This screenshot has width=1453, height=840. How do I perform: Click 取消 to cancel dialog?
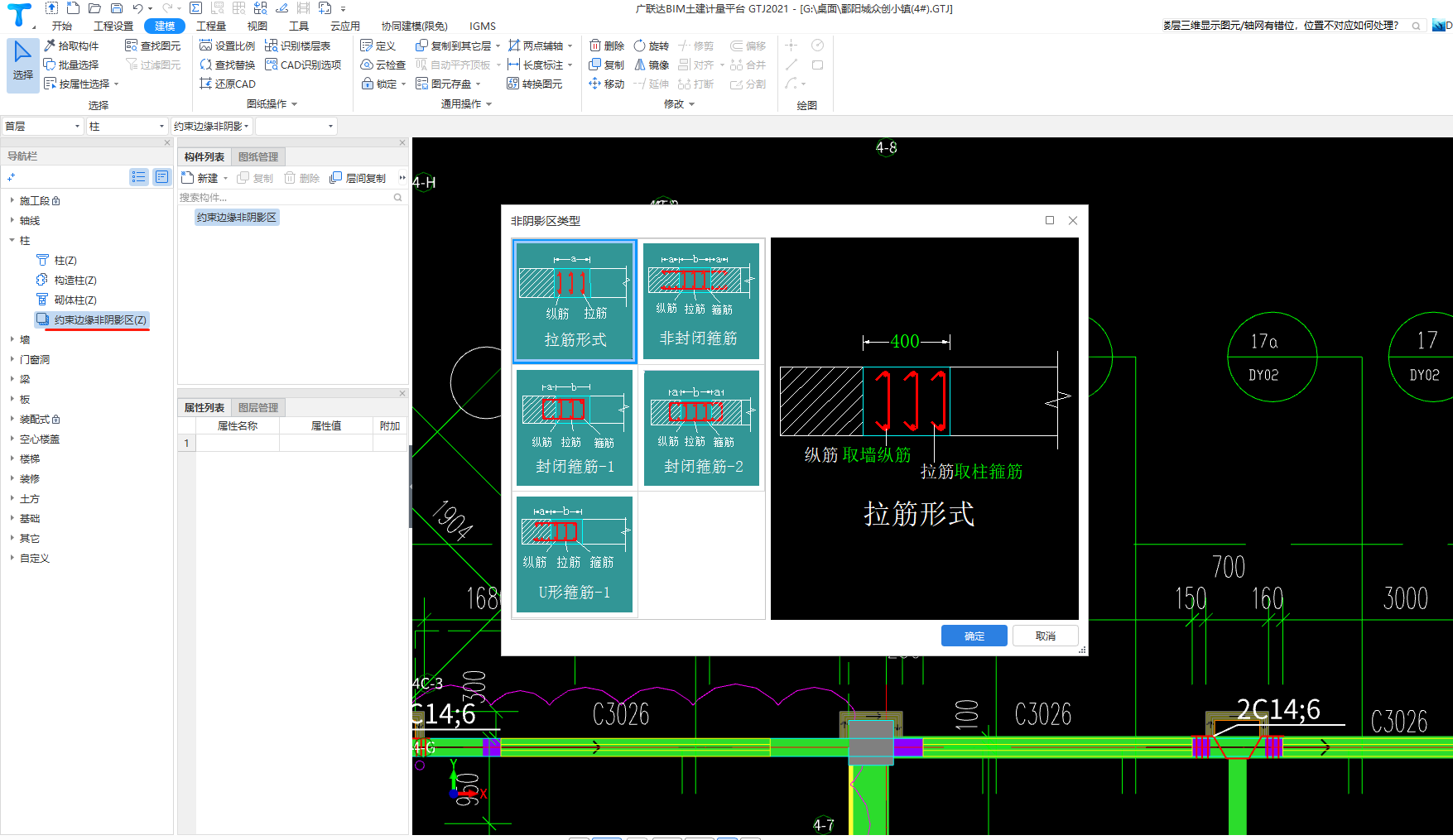tap(1046, 636)
